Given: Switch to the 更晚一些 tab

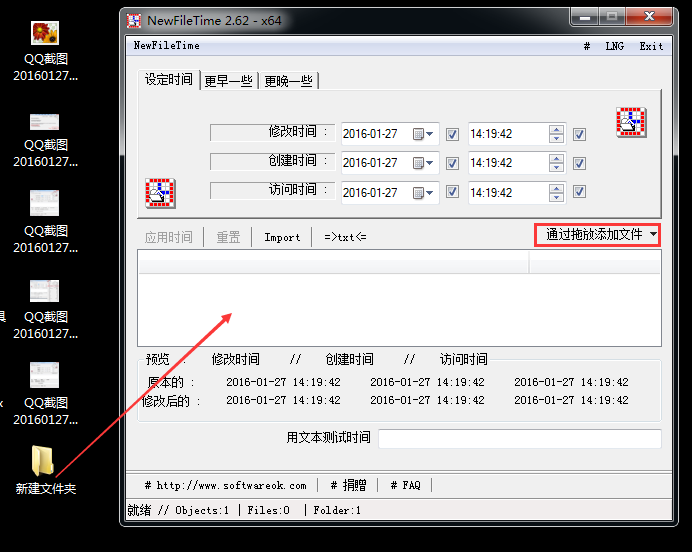Looking at the screenshot, I should pyautogui.click(x=288, y=81).
